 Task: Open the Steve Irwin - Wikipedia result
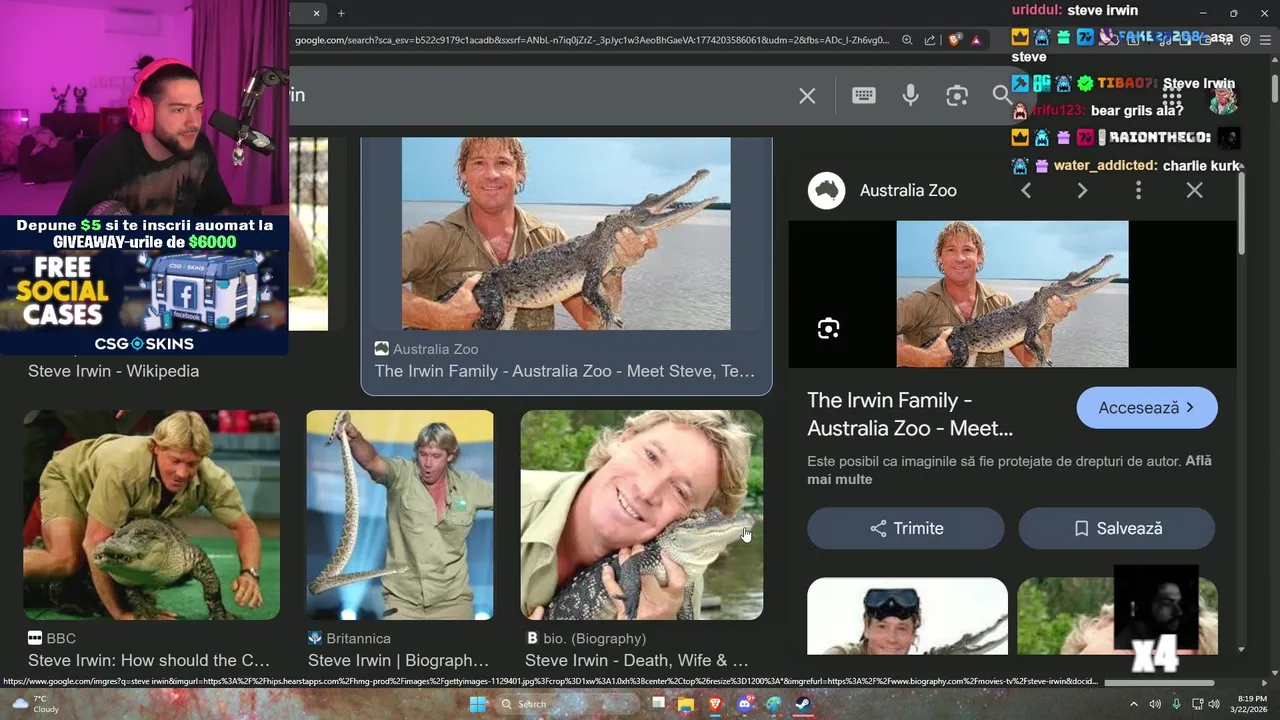[x=113, y=371]
